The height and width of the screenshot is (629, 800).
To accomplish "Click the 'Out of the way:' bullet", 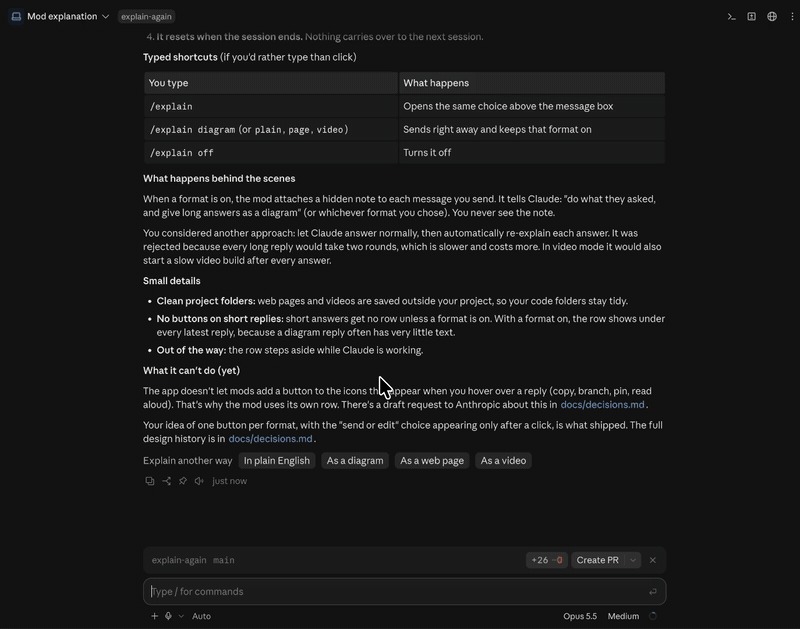I will [x=191, y=350].
